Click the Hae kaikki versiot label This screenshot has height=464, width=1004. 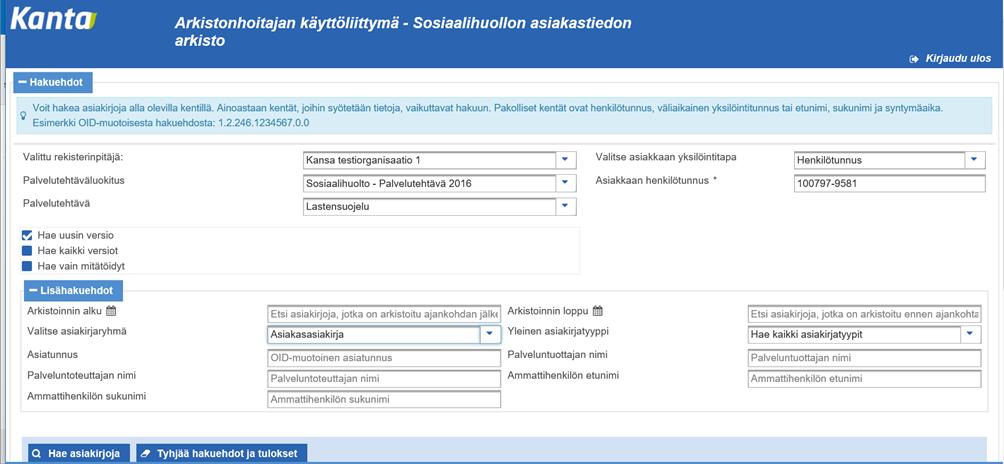pyautogui.click(x=77, y=251)
